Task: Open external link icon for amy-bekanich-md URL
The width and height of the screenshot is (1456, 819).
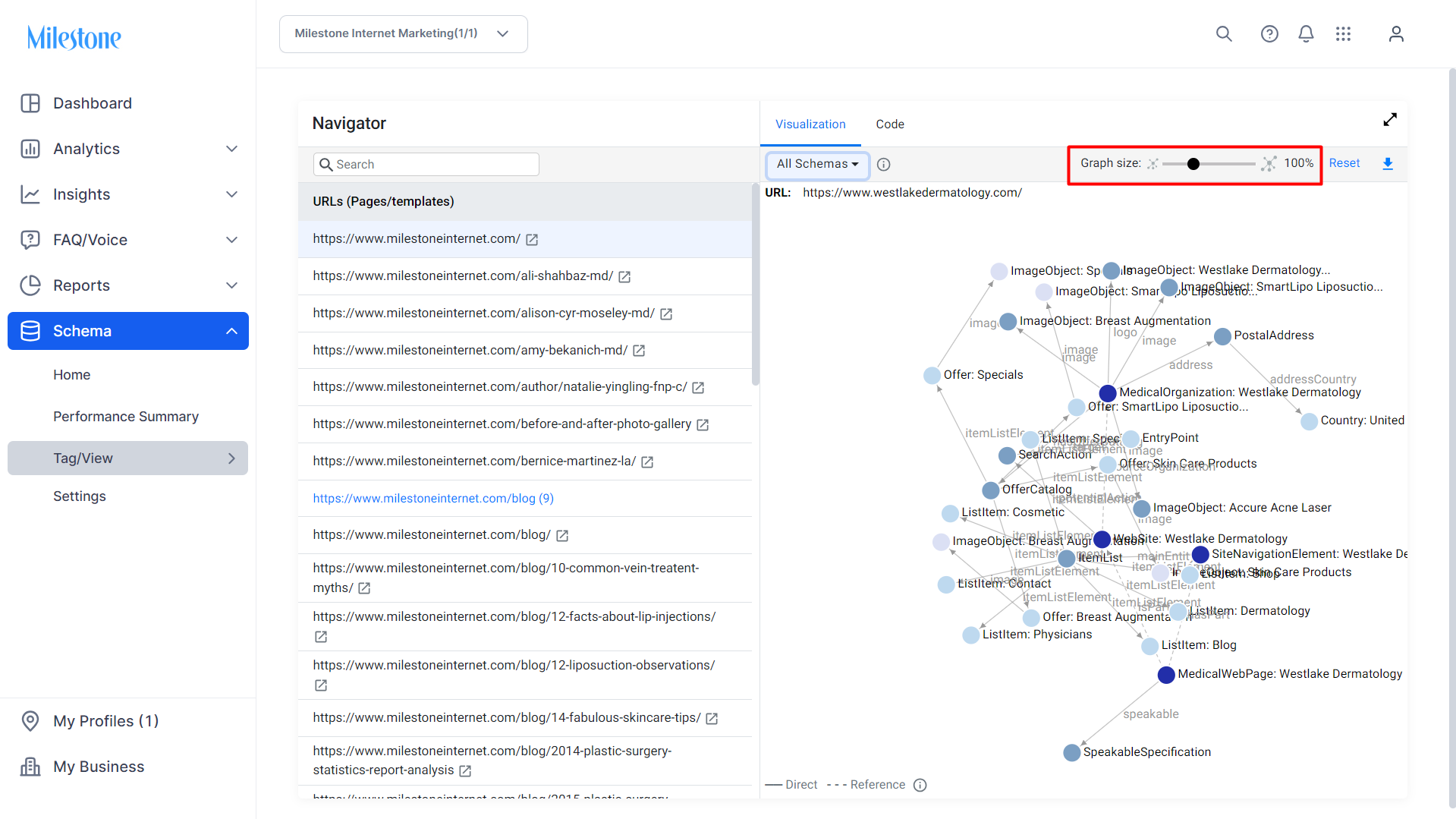Action: 639,351
